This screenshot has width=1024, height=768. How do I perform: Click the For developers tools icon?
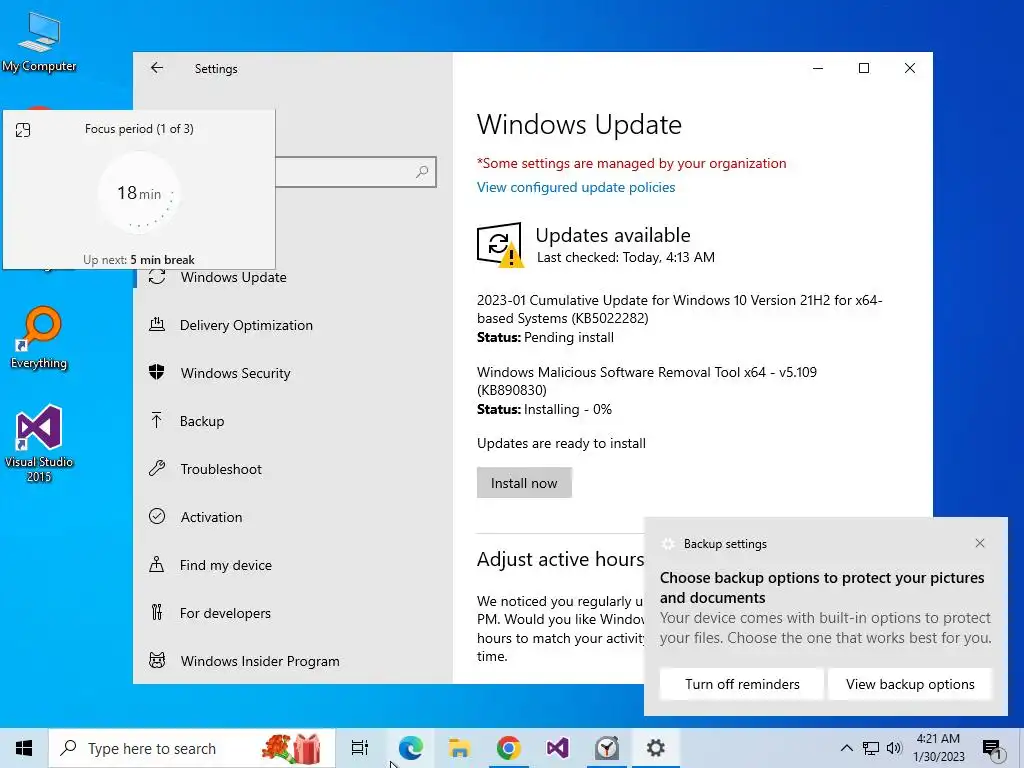(x=157, y=612)
